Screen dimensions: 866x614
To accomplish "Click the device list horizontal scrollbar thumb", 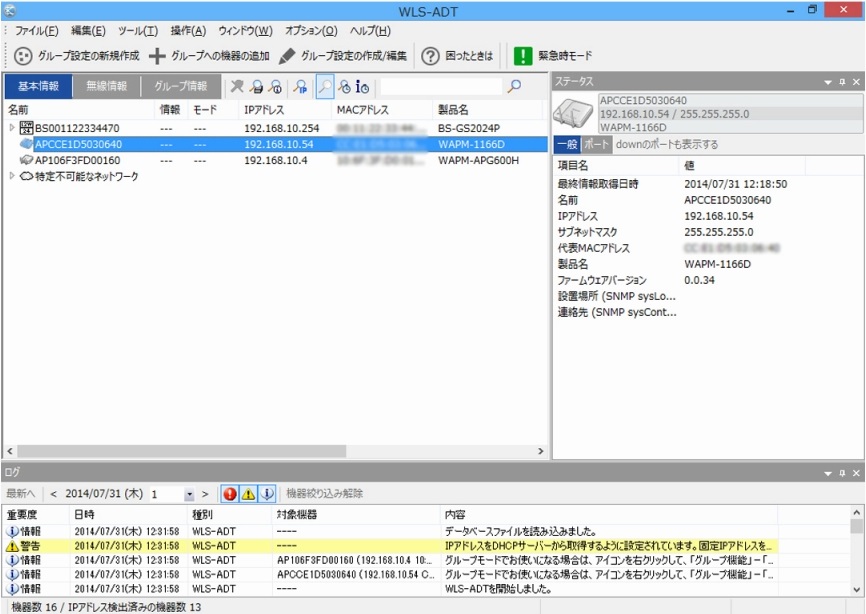I will click(181, 451).
